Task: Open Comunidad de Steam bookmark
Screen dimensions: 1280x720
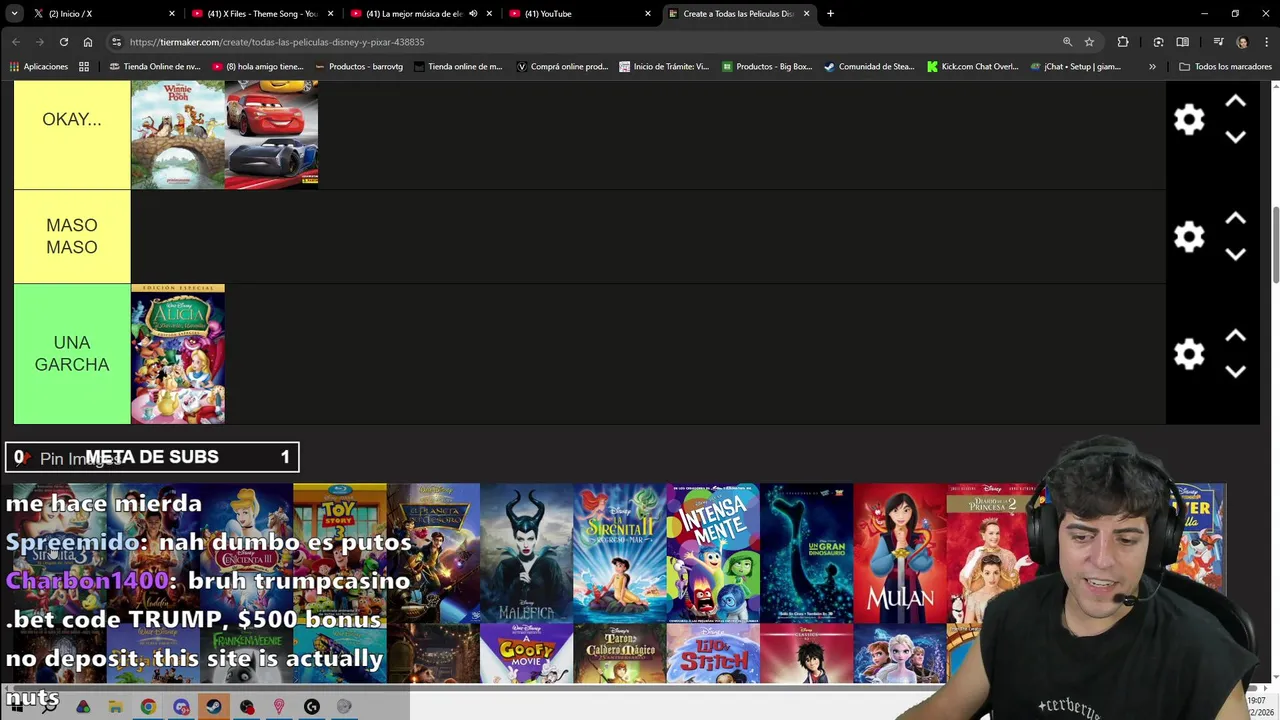Action: (869, 67)
